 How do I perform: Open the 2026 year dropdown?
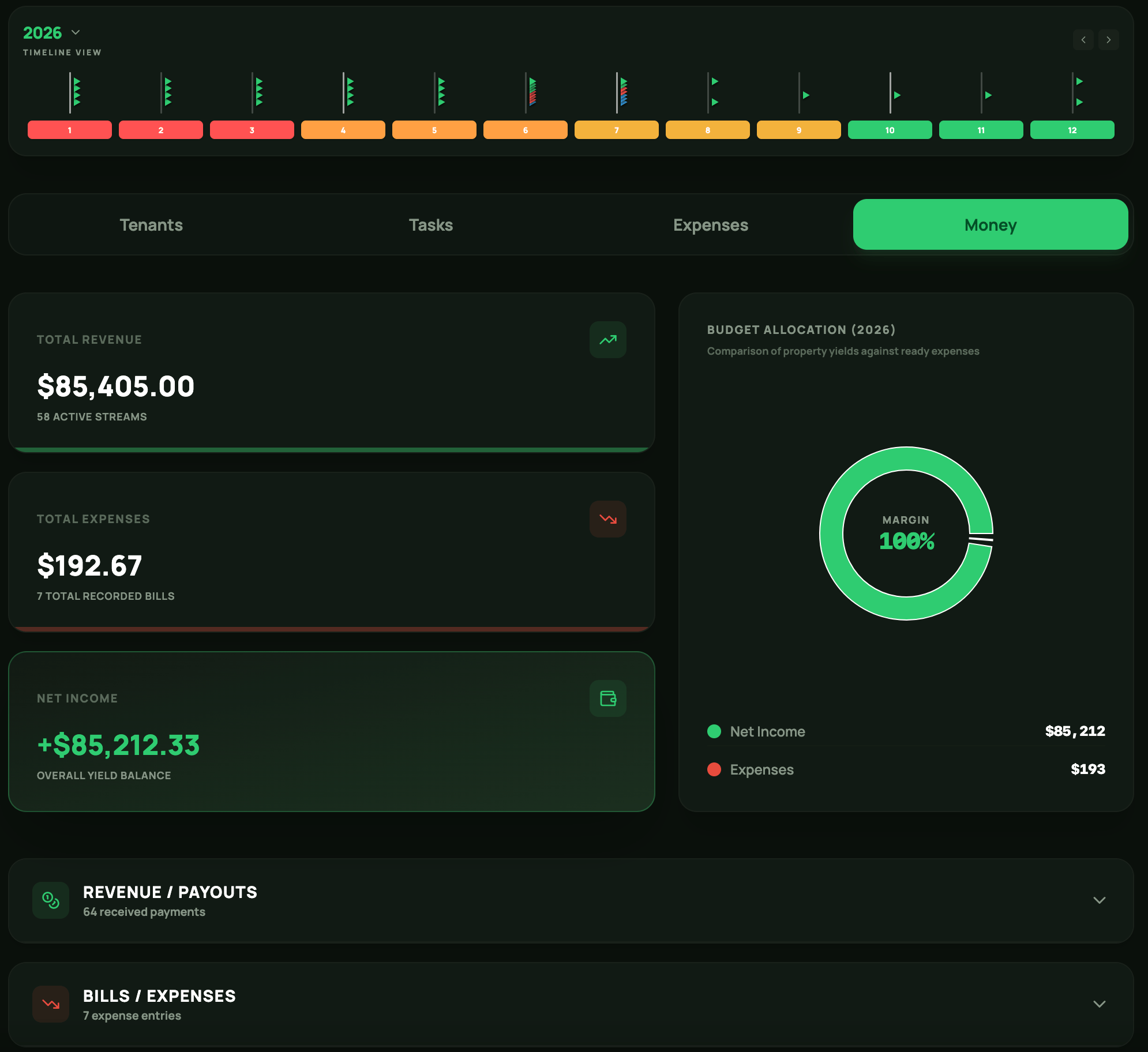(51, 33)
